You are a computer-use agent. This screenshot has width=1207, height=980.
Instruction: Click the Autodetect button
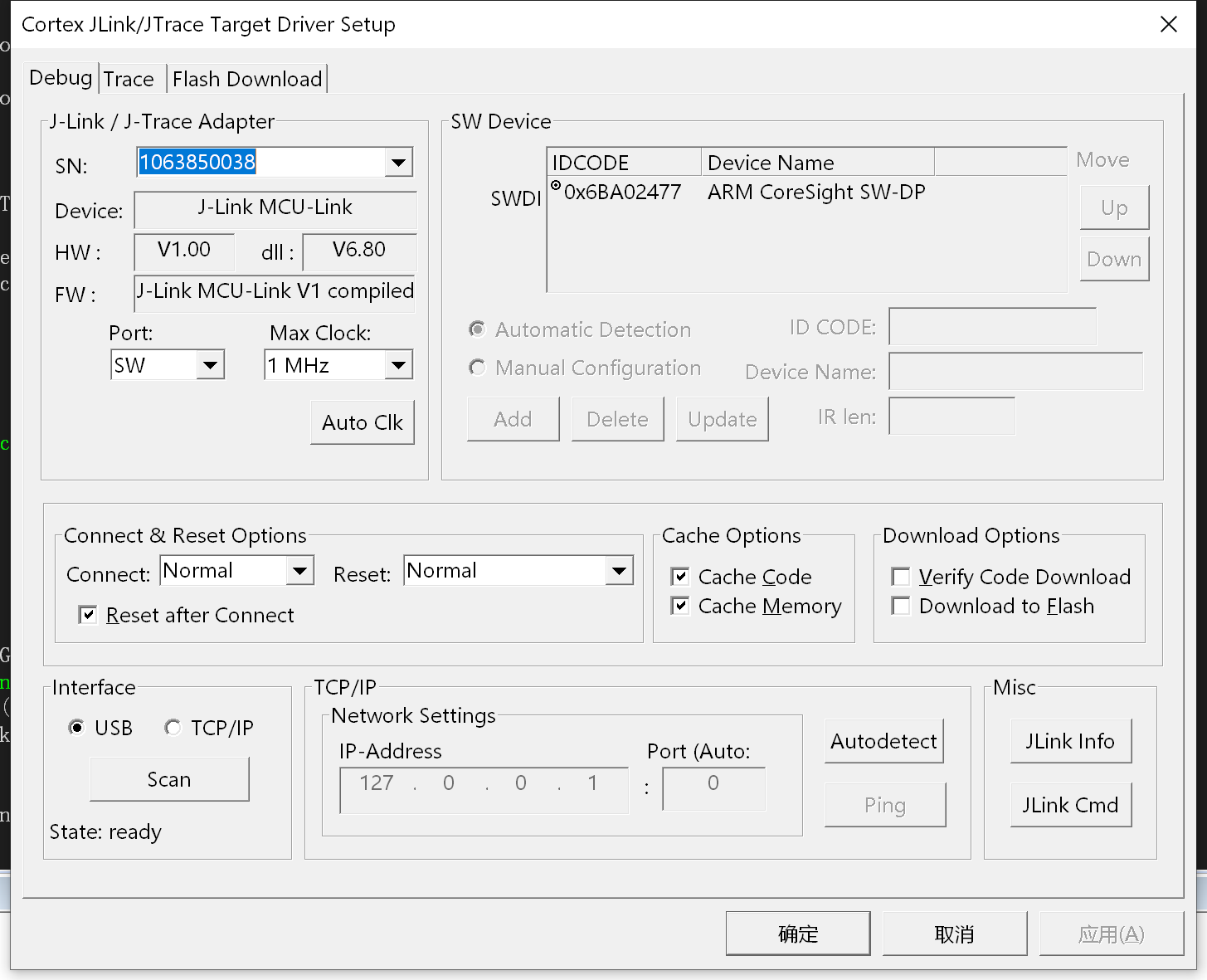click(x=884, y=741)
